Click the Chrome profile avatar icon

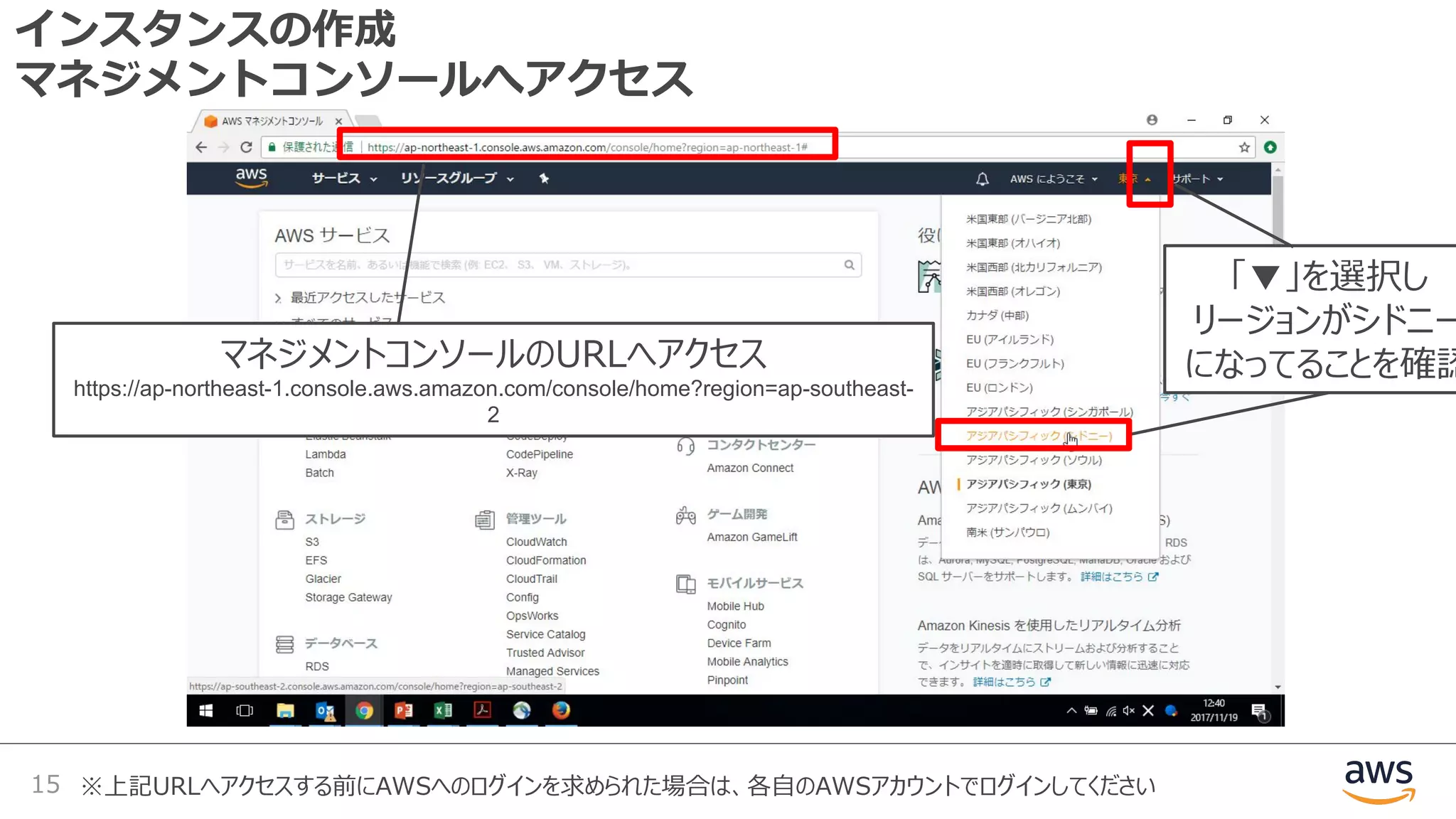[1152, 120]
